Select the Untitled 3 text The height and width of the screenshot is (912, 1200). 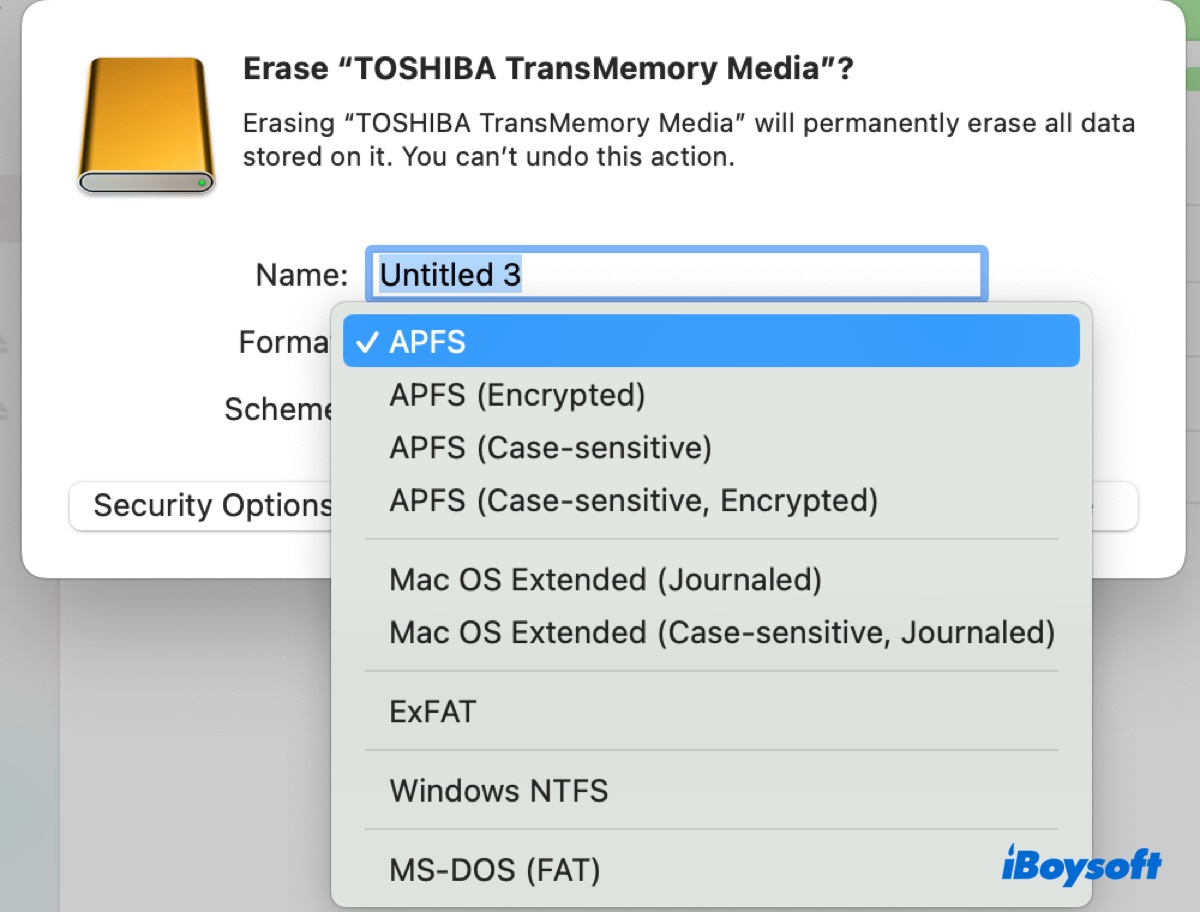click(x=448, y=274)
